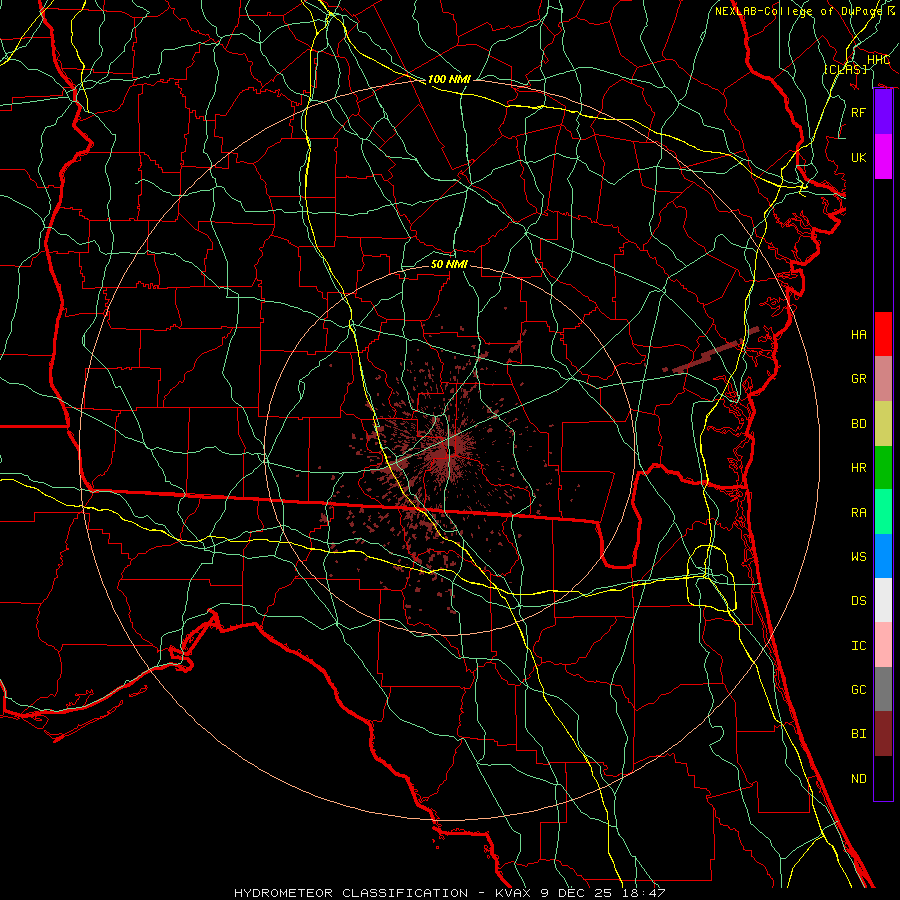Click the '9 DEC 25' date text
900x900 pixels.
click(578, 893)
